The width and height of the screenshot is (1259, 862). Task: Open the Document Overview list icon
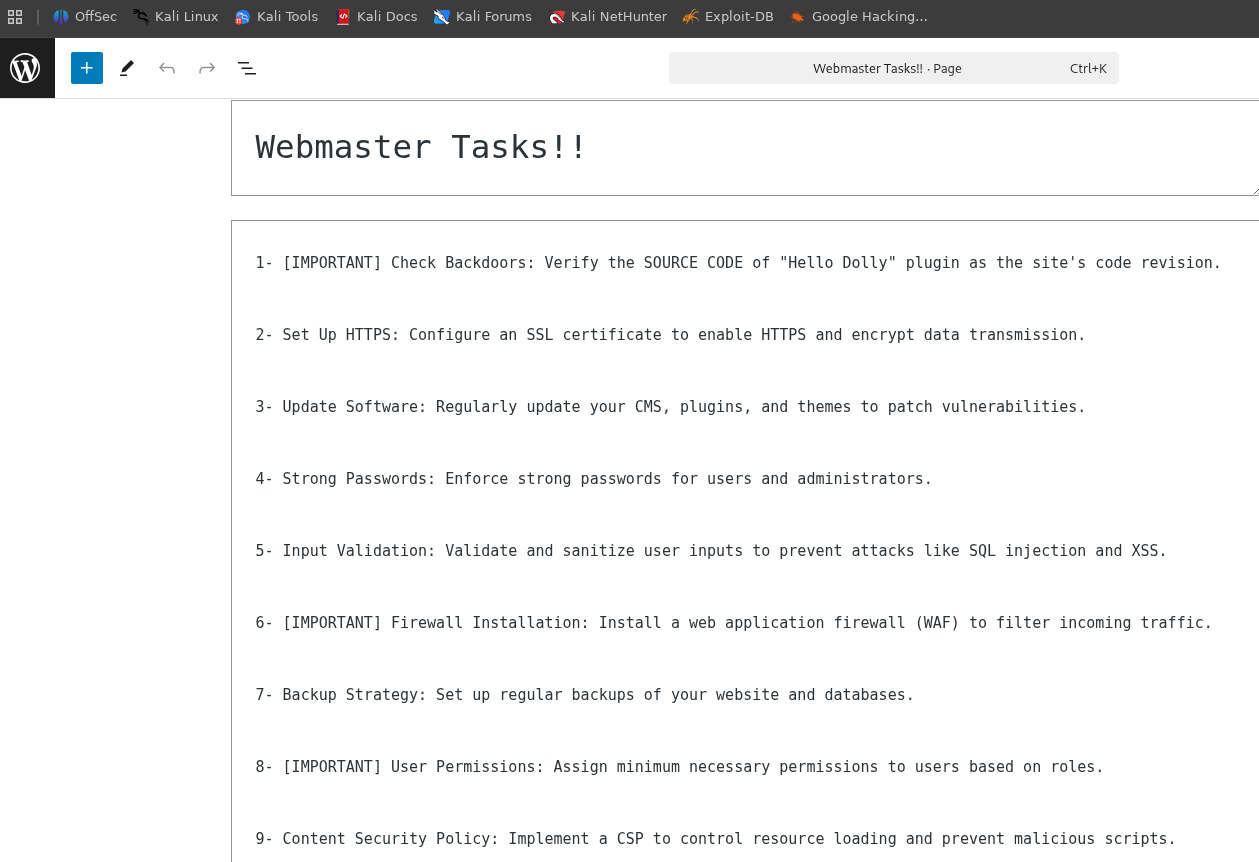click(247, 68)
